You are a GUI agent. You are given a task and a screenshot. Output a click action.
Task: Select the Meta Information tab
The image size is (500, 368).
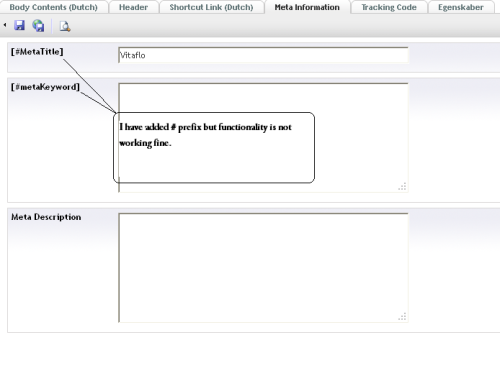click(307, 7)
